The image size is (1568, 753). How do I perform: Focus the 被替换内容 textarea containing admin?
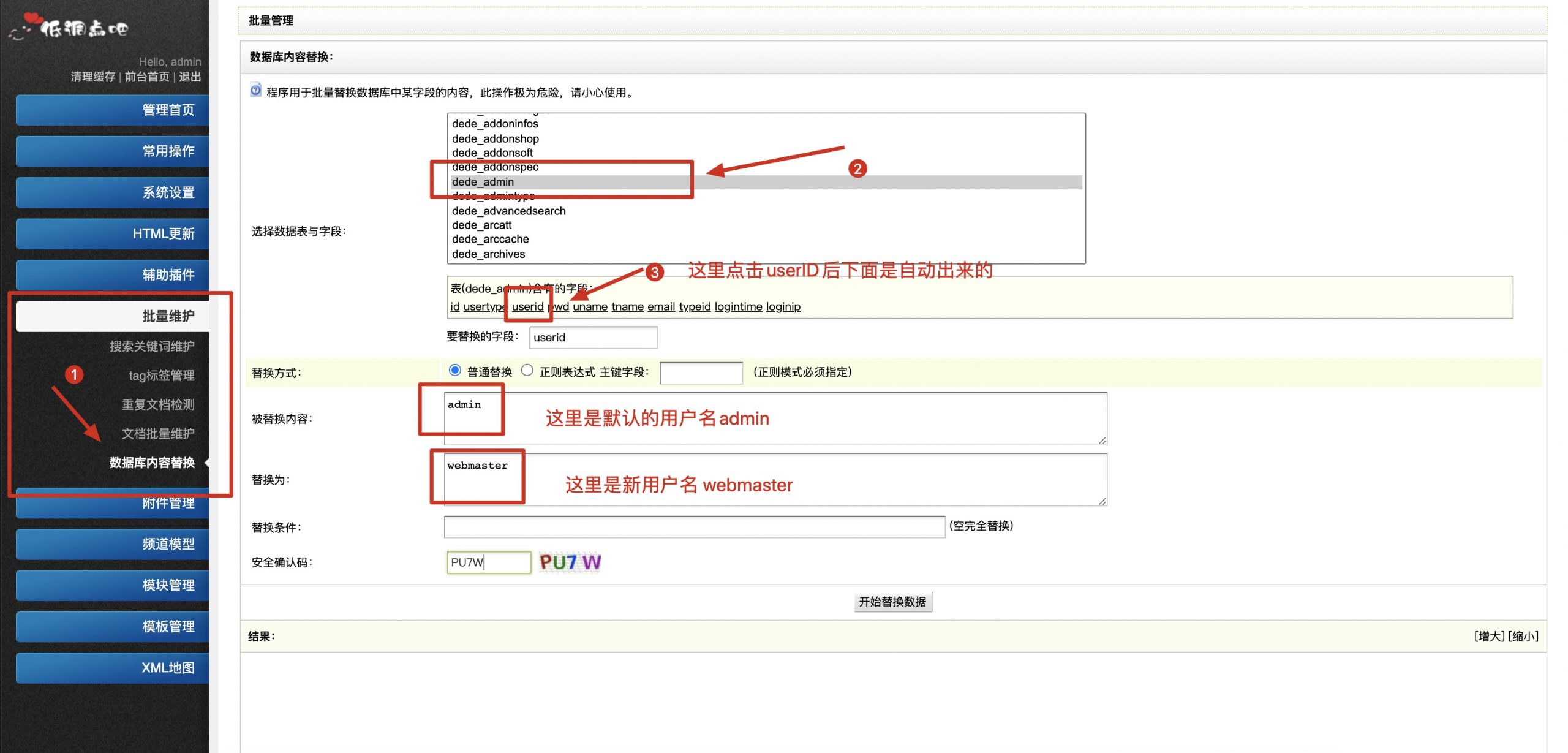[776, 418]
